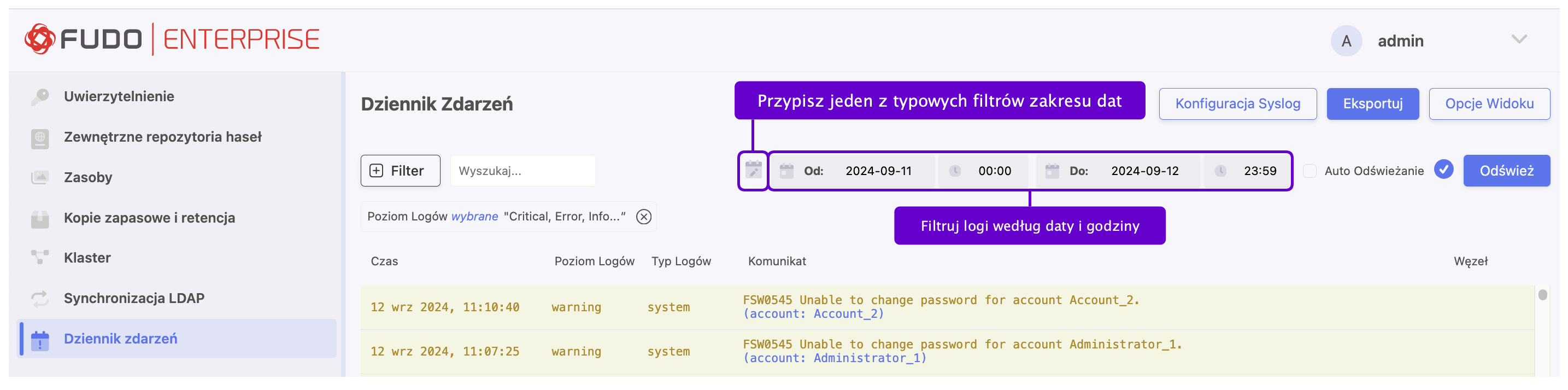This screenshot has width=1568, height=390.
Task: Click the blue checkmark status indicator
Action: [x=1443, y=170]
